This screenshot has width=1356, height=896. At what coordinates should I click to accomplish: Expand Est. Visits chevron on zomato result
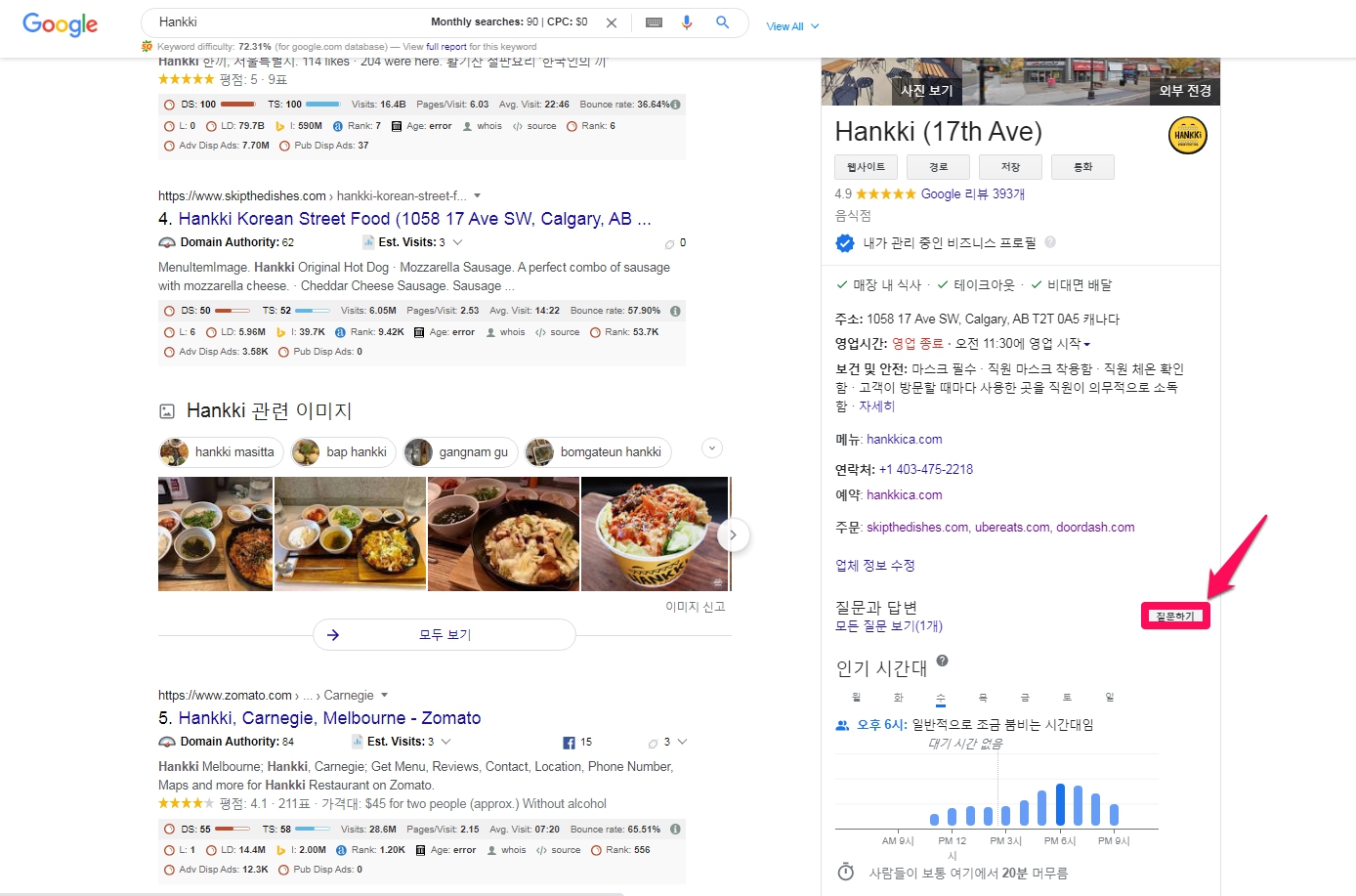pos(445,742)
